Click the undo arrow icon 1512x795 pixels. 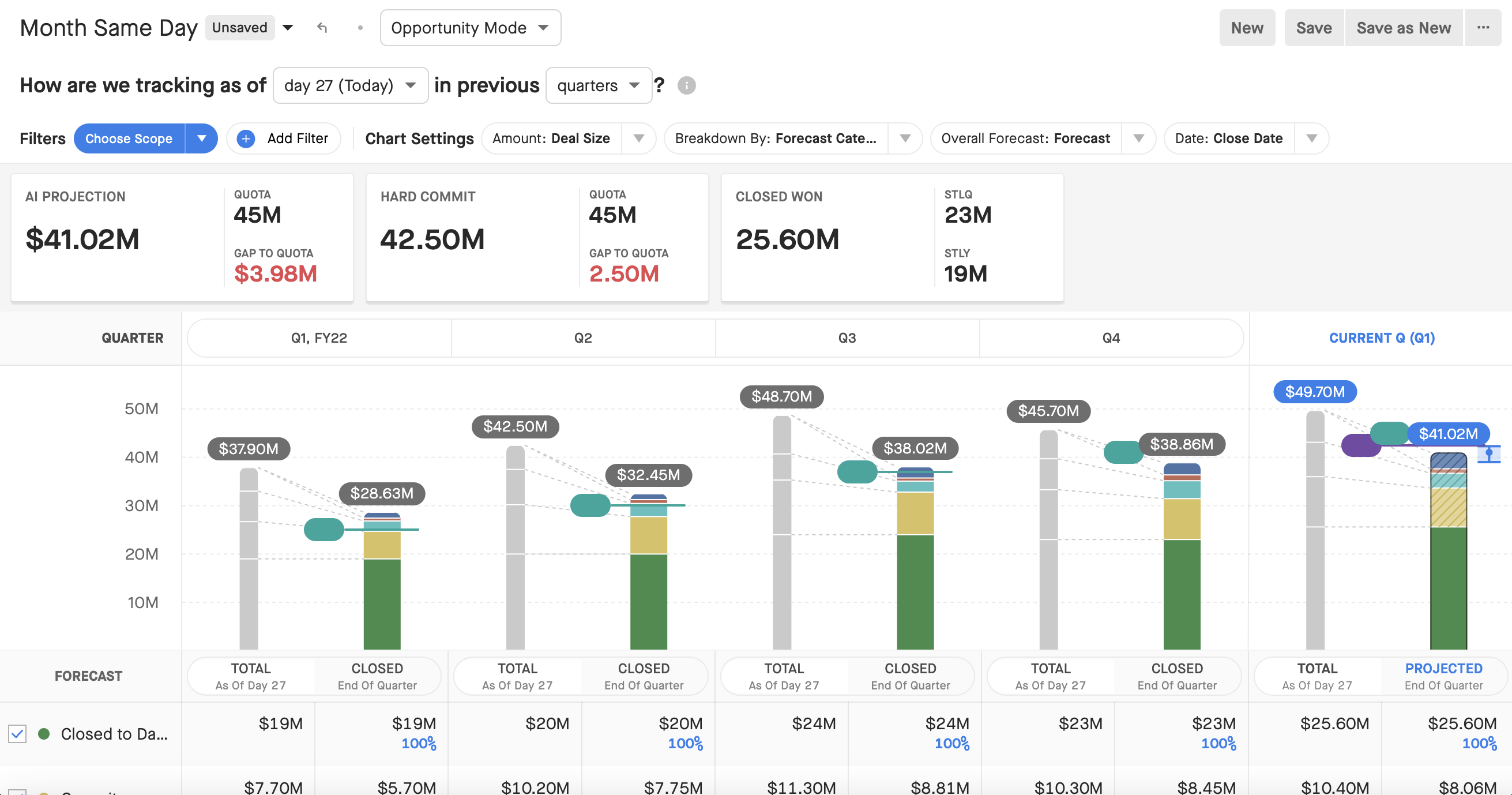pos(322,28)
